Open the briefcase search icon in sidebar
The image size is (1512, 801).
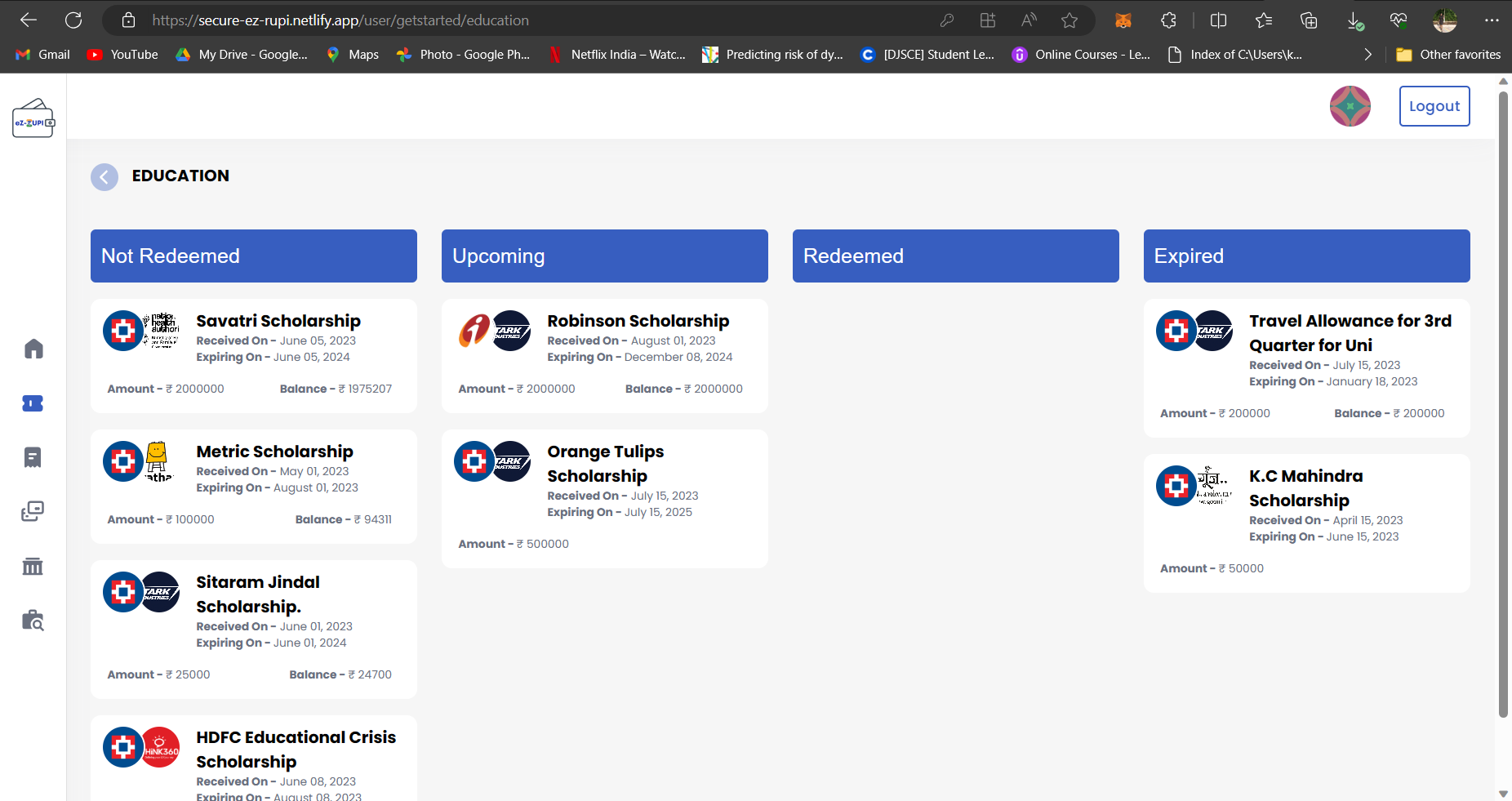[33, 621]
